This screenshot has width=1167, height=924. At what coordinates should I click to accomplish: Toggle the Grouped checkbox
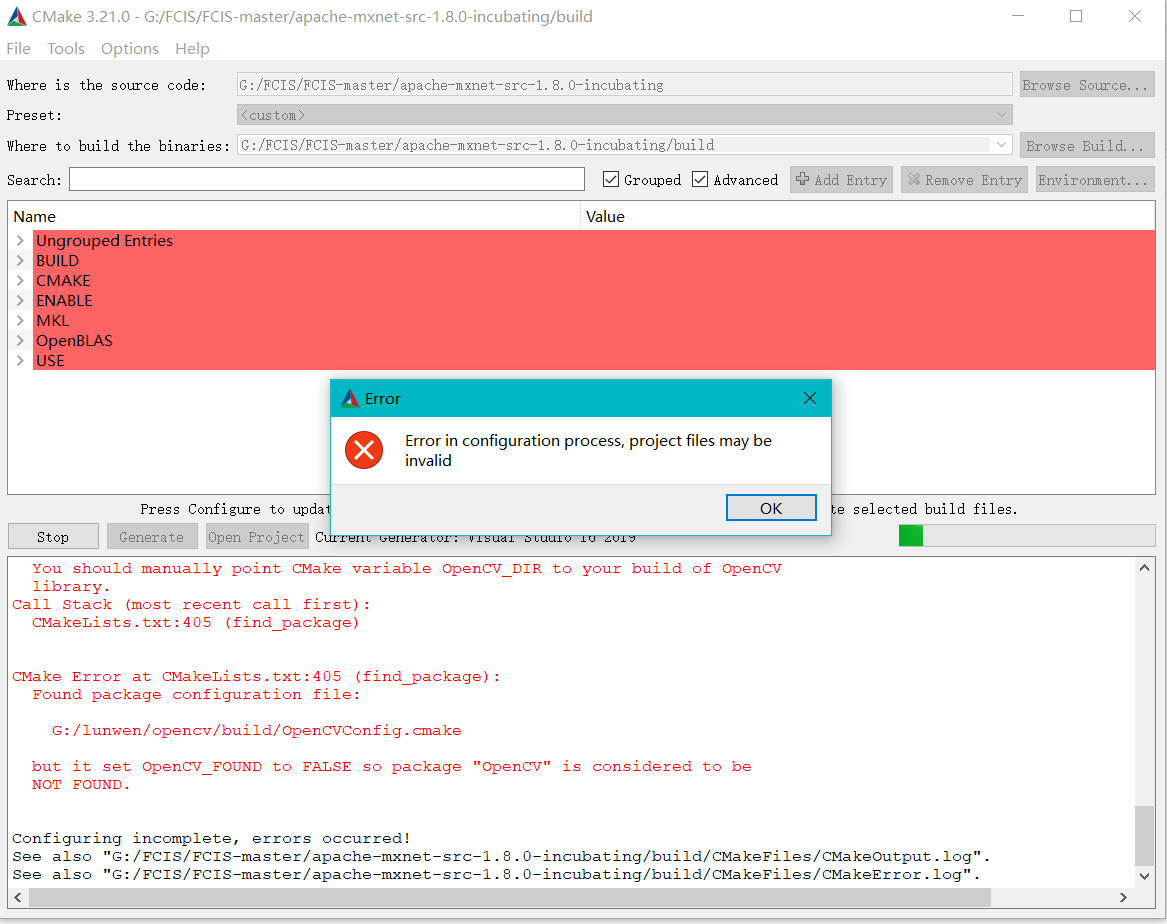coord(611,179)
